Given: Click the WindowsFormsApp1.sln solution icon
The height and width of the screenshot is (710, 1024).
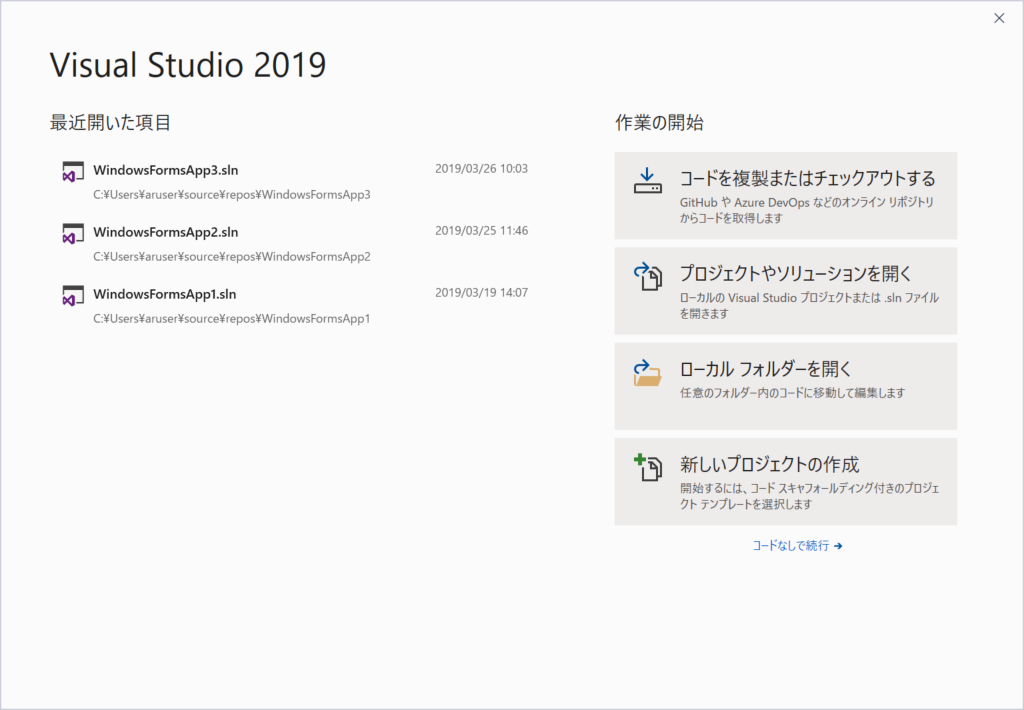Looking at the screenshot, I should tap(72, 296).
